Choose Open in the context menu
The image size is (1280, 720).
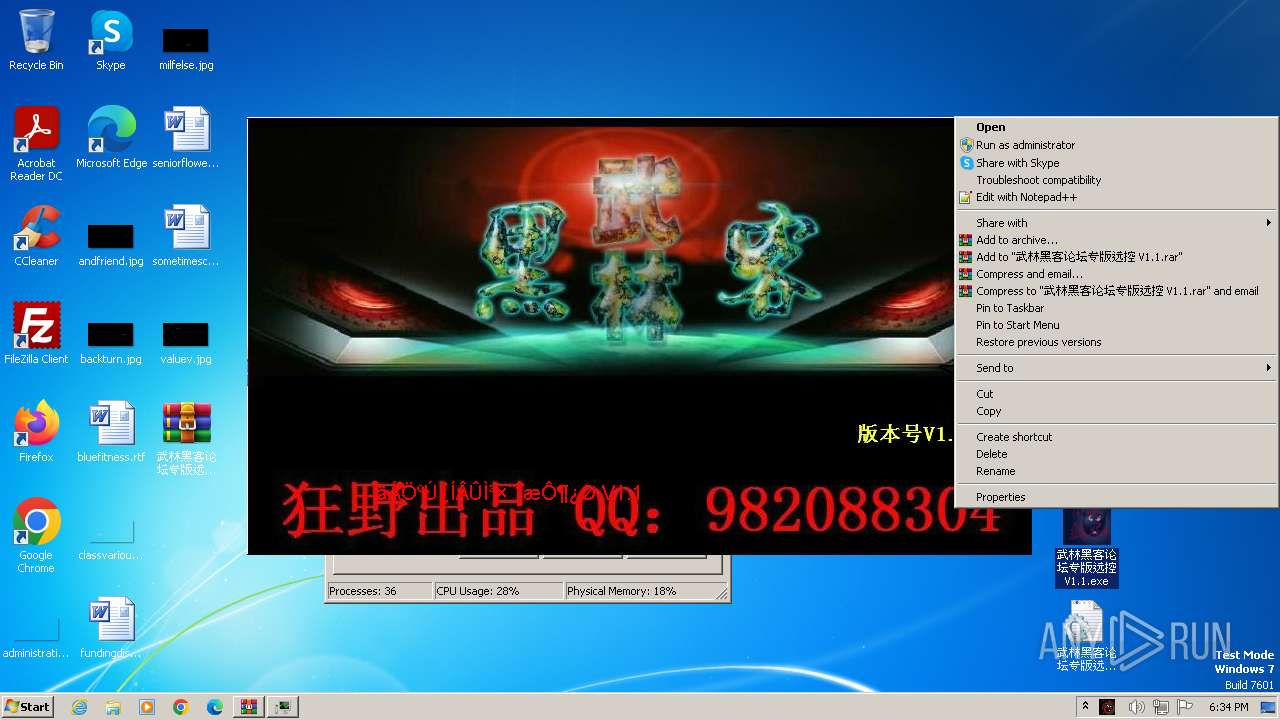click(x=1115, y=127)
